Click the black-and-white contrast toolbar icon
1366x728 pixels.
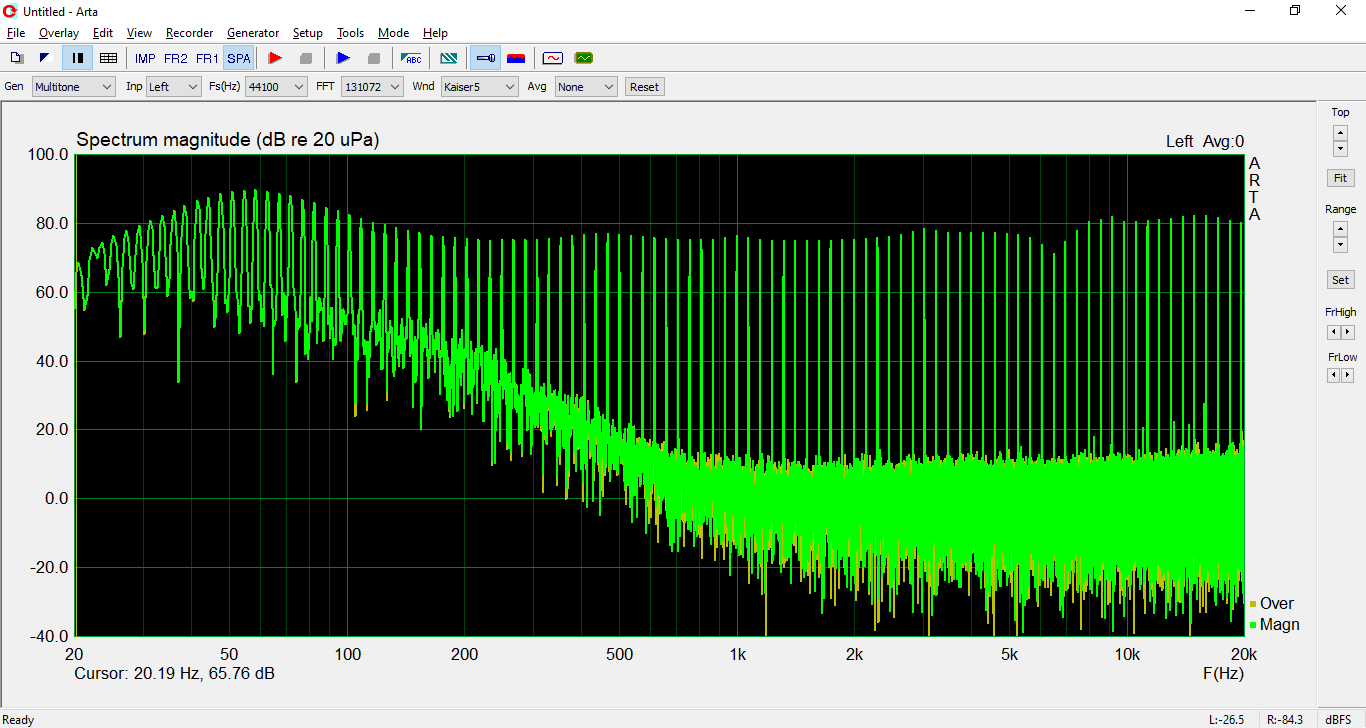point(45,58)
